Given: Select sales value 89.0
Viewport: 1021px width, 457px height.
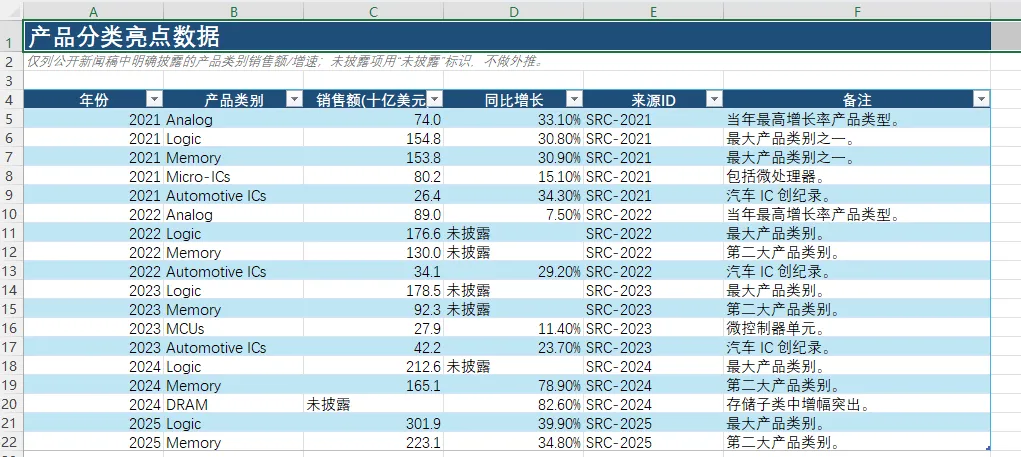Looking at the screenshot, I should (373, 214).
